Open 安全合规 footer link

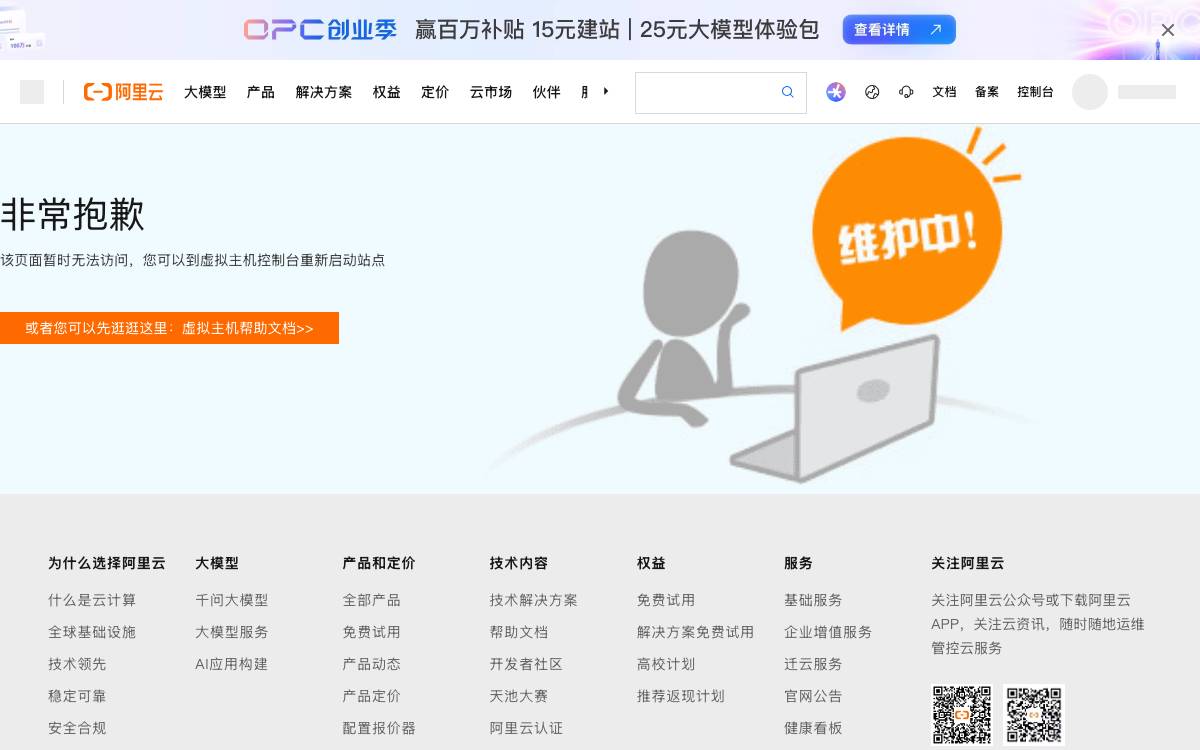(77, 728)
